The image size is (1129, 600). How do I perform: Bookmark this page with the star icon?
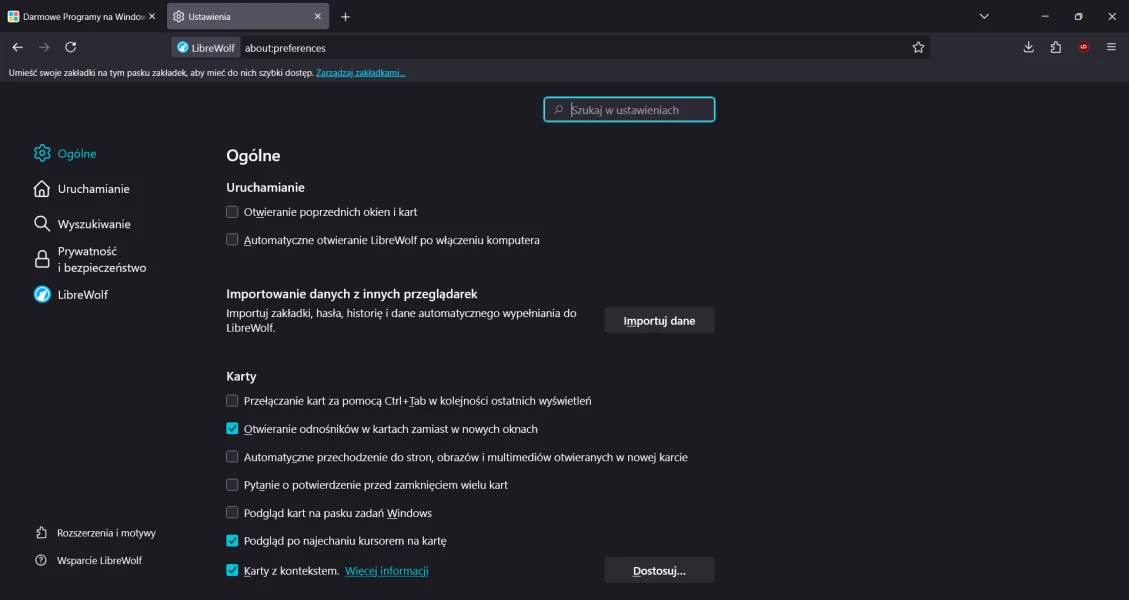click(x=918, y=47)
